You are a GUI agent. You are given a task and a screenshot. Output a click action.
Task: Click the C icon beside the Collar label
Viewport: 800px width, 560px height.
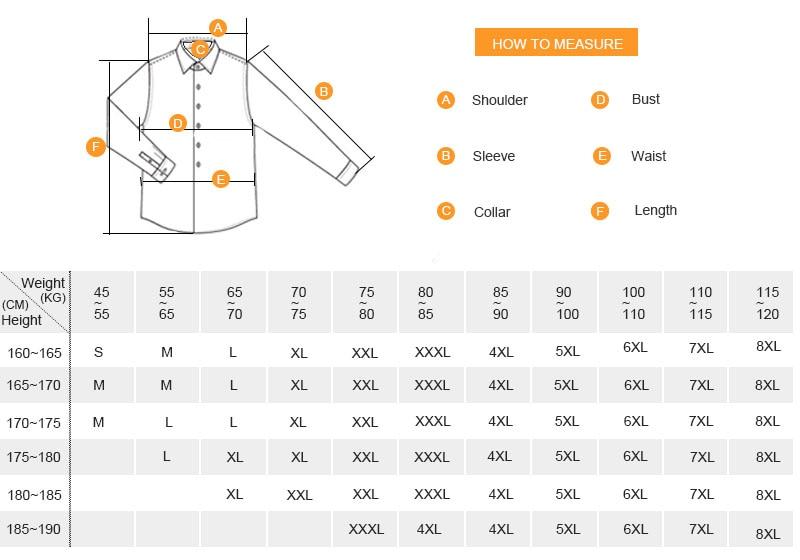tap(446, 211)
